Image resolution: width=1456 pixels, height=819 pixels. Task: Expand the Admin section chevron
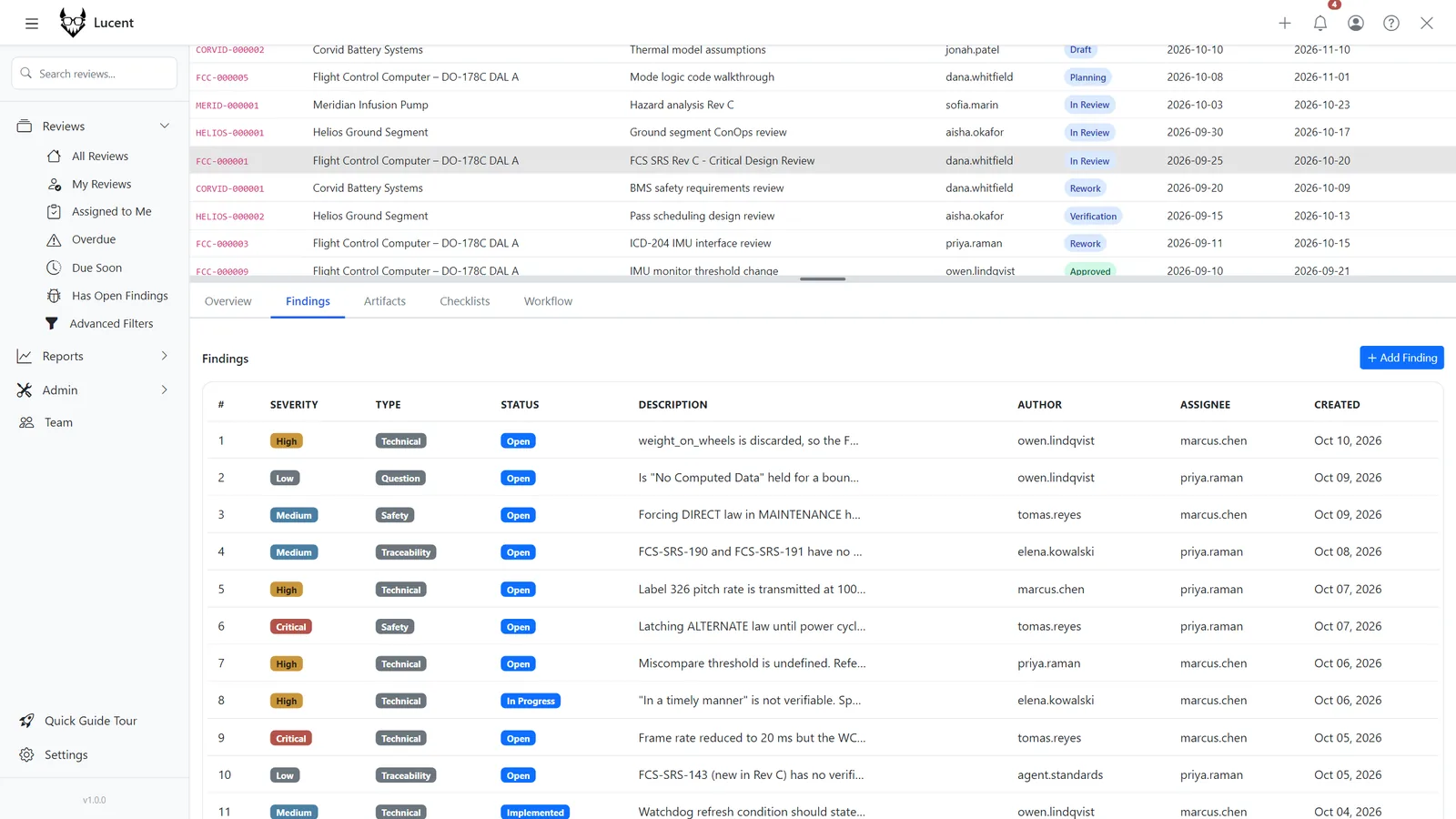[165, 390]
